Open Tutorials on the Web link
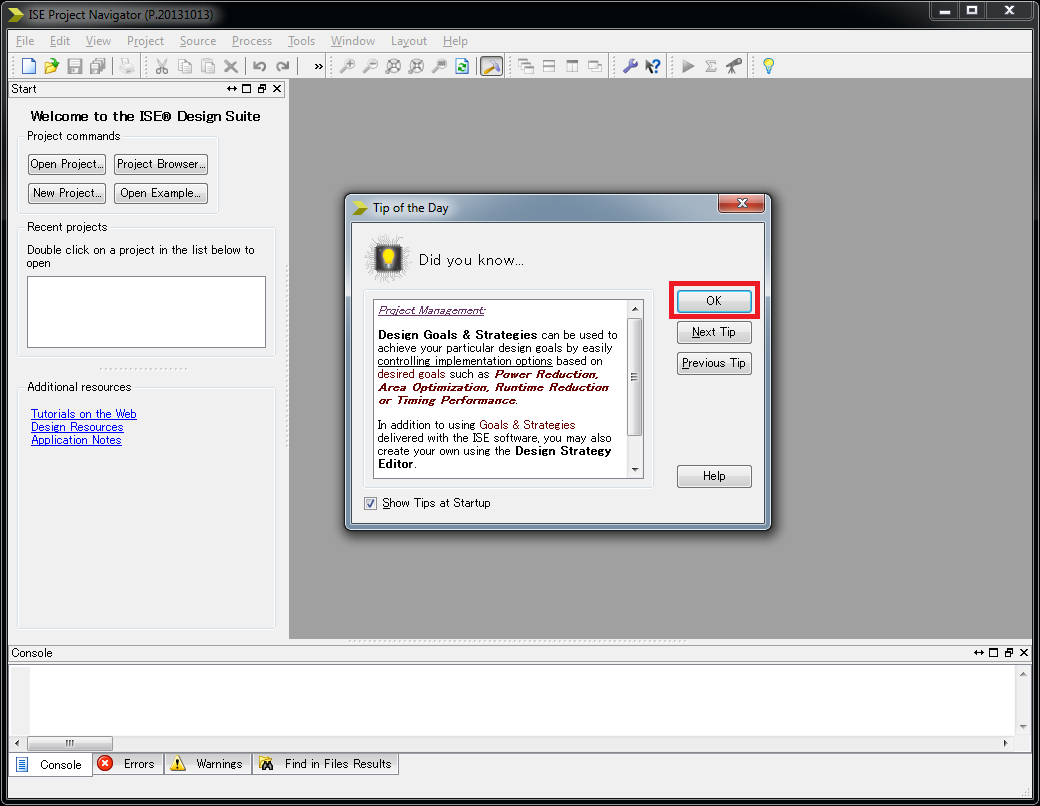1040x806 pixels. click(84, 414)
